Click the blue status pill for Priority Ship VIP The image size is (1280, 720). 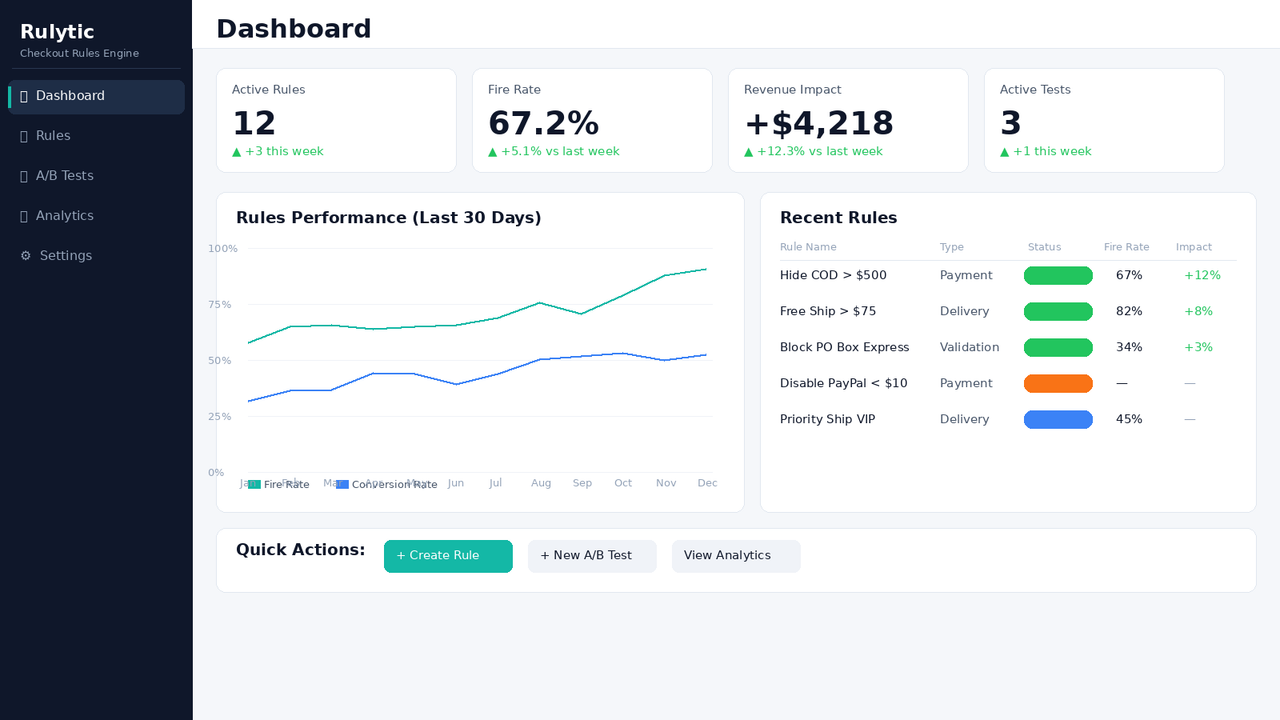coord(1058,420)
